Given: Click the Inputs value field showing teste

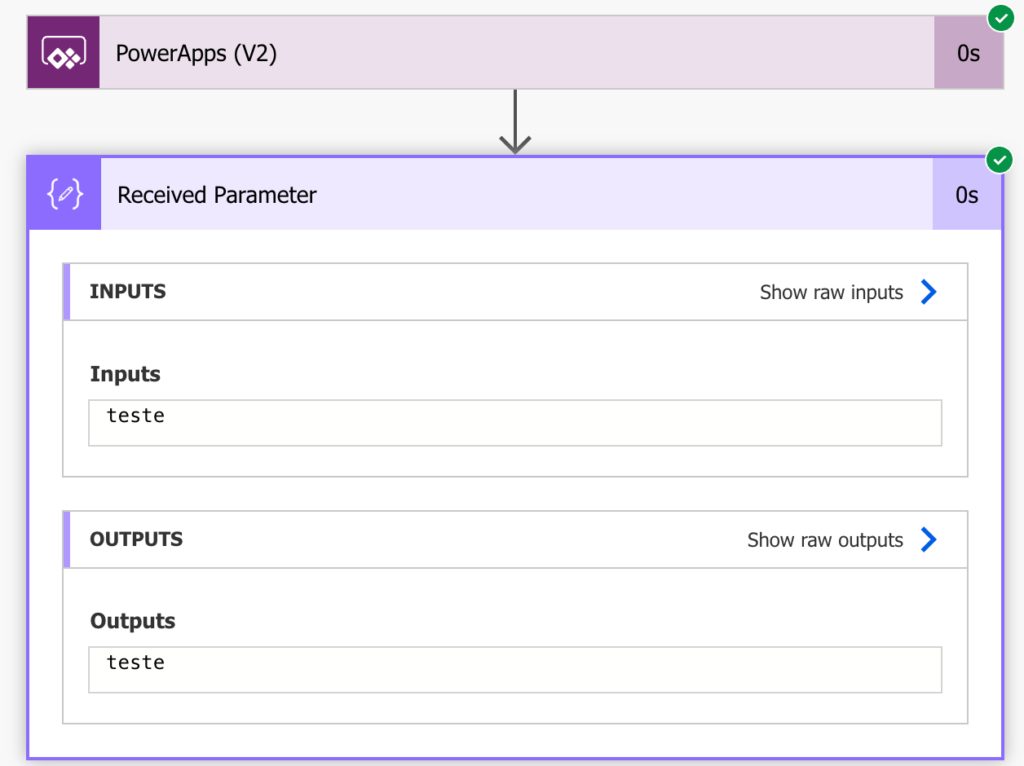Looking at the screenshot, I should 515,422.
